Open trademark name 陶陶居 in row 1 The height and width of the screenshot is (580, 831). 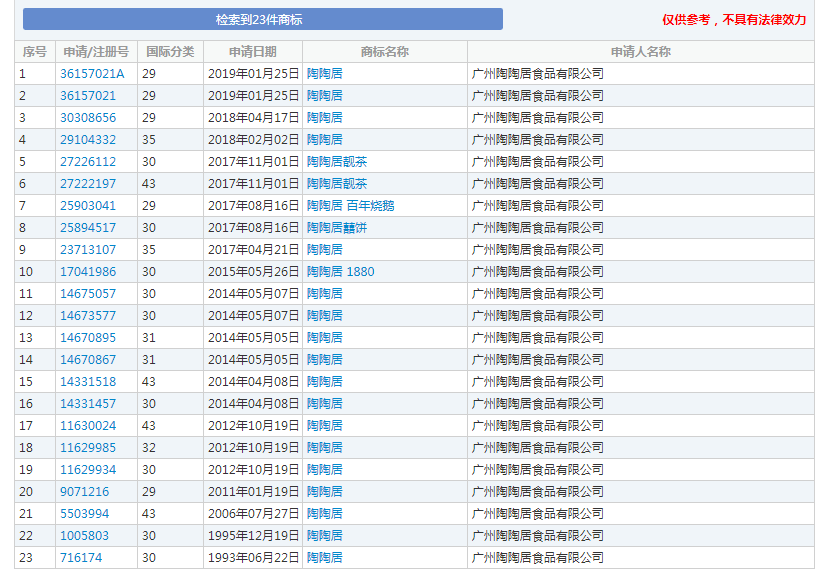coord(325,74)
